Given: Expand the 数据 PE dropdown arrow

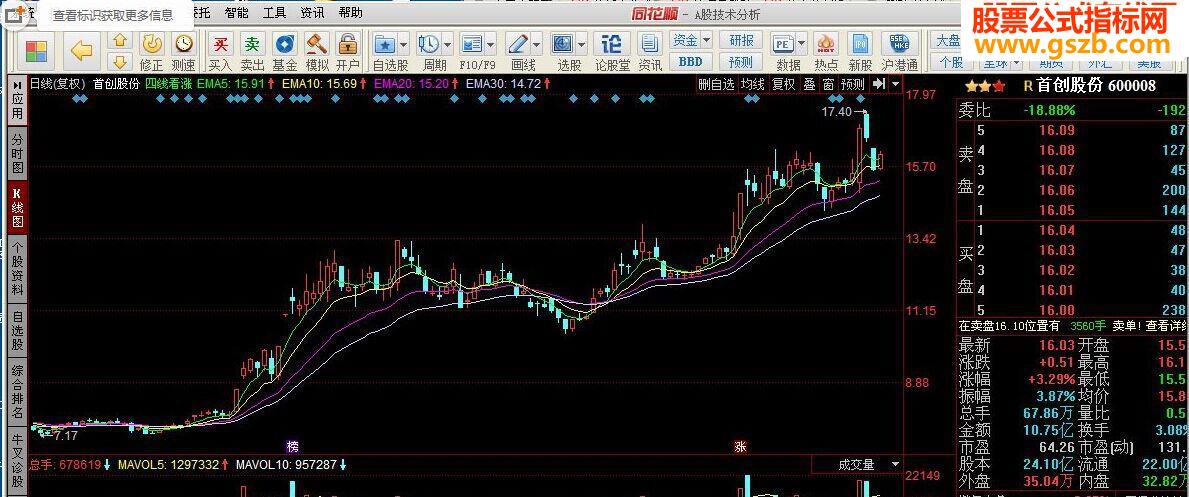Looking at the screenshot, I should (801, 44).
